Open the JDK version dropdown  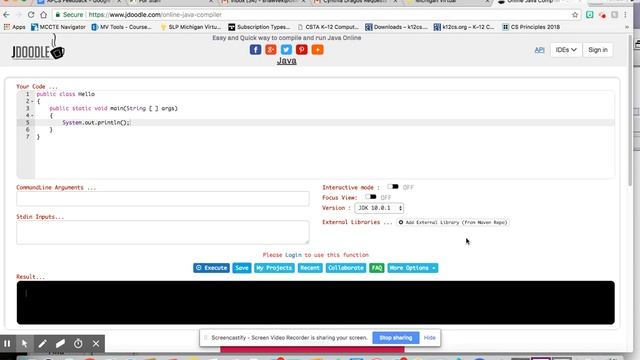tap(379, 208)
